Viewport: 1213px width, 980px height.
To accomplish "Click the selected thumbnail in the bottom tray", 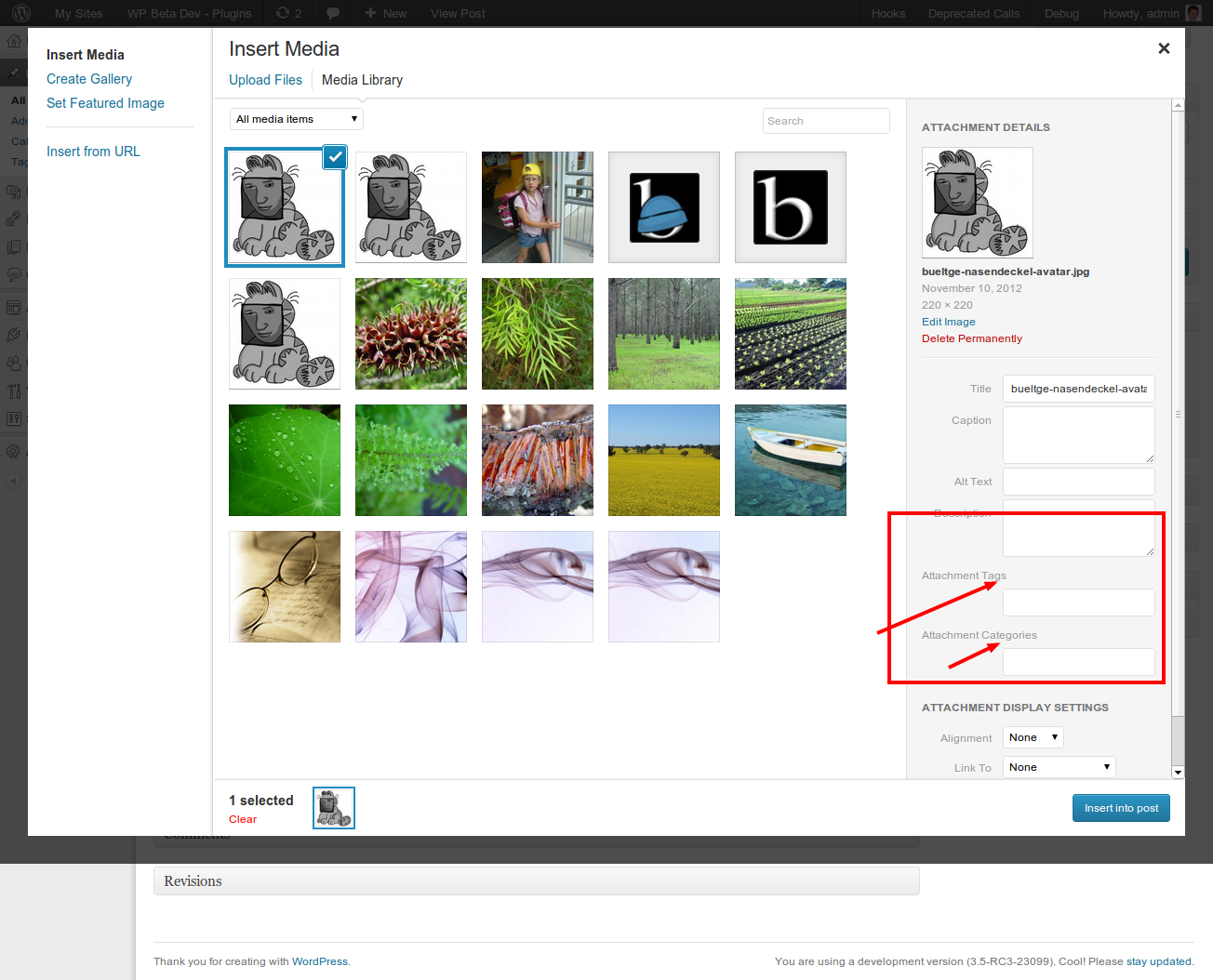I will tap(334, 808).
